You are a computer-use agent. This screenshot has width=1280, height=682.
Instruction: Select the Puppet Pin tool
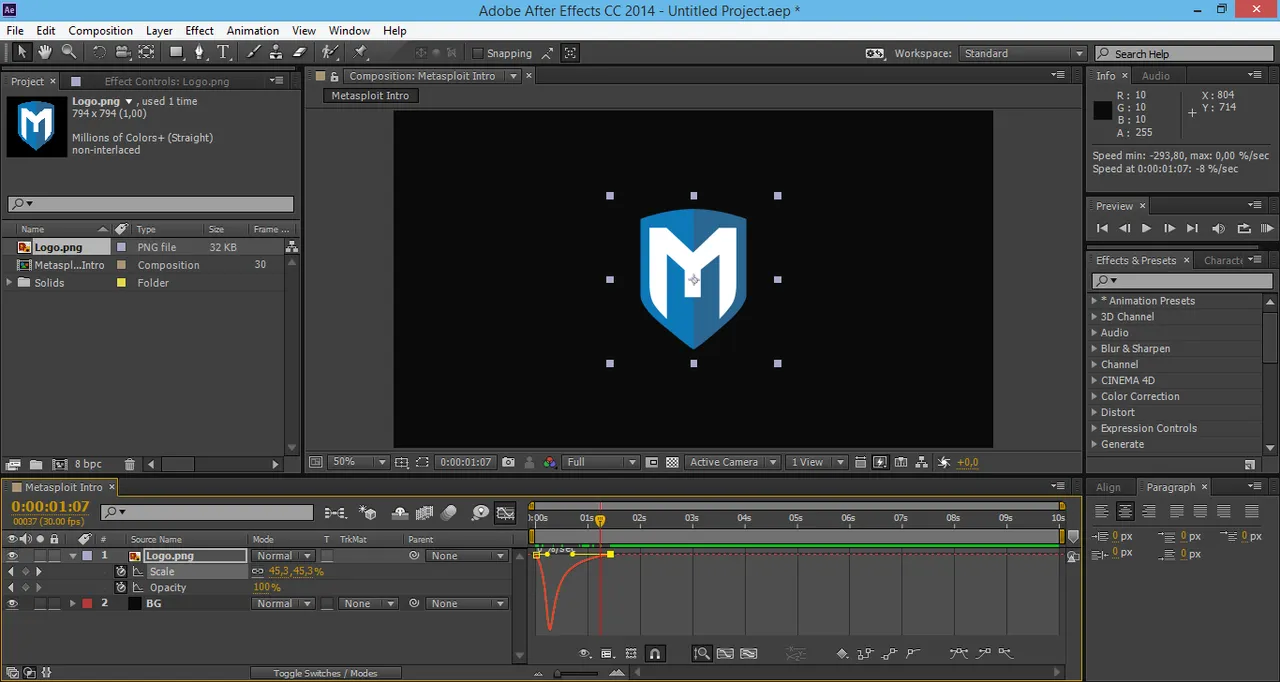[361, 52]
